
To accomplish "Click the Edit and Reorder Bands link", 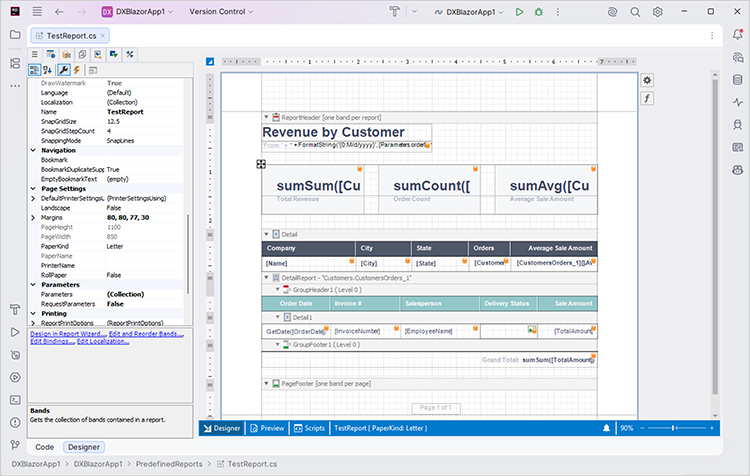I will pyautogui.click(x=146, y=334).
